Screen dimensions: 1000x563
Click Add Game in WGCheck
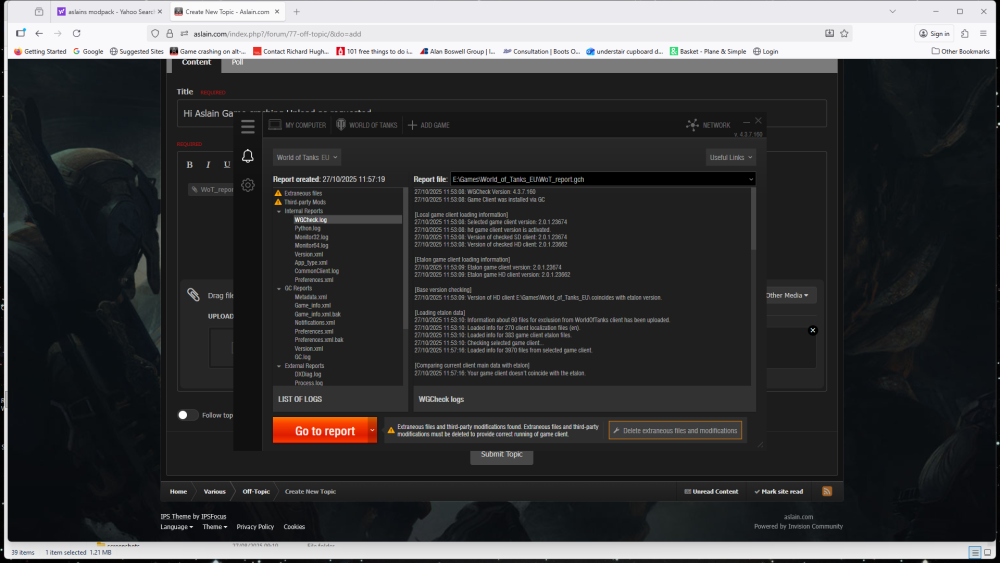point(429,125)
